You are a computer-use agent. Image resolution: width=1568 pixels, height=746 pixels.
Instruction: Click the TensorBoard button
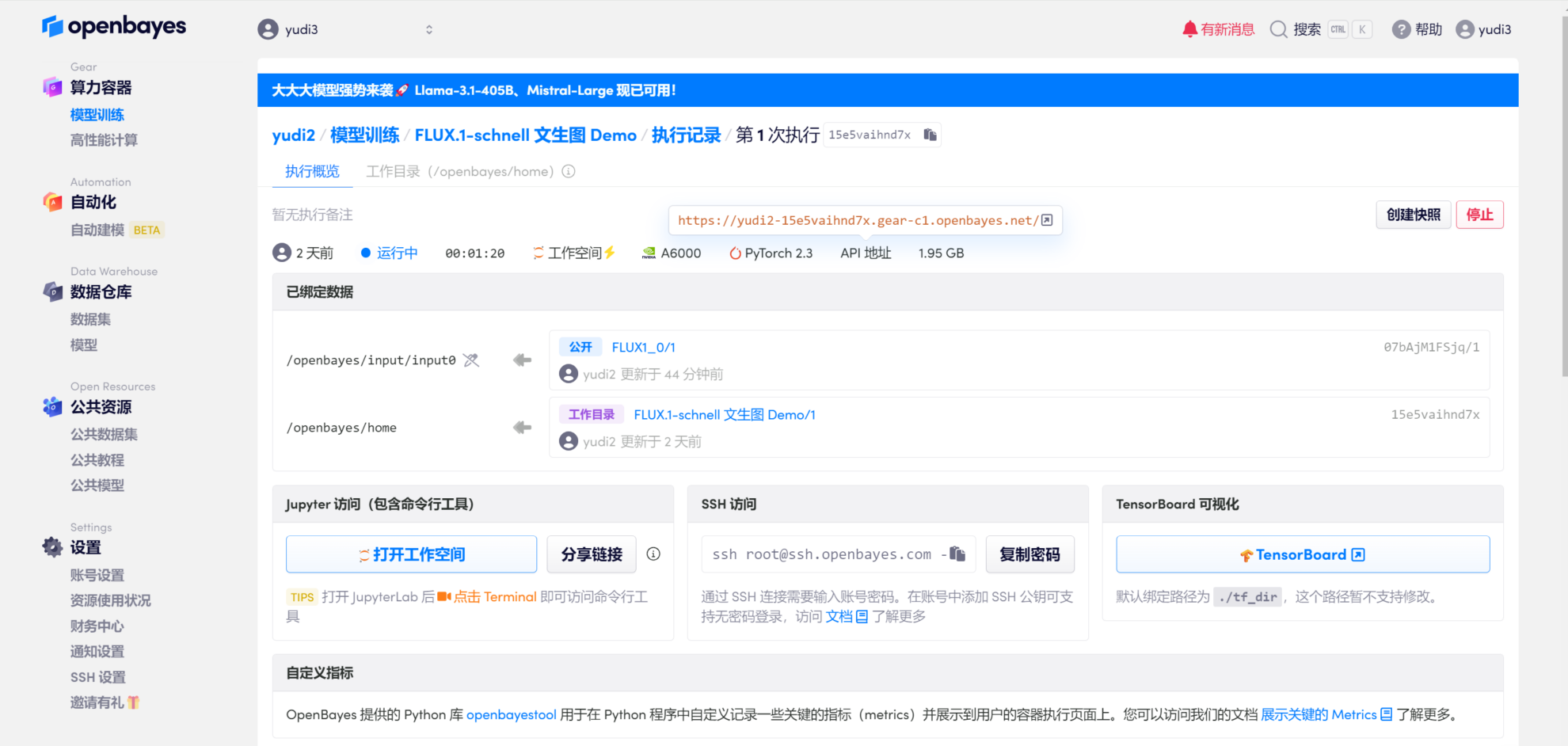[x=1302, y=554]
